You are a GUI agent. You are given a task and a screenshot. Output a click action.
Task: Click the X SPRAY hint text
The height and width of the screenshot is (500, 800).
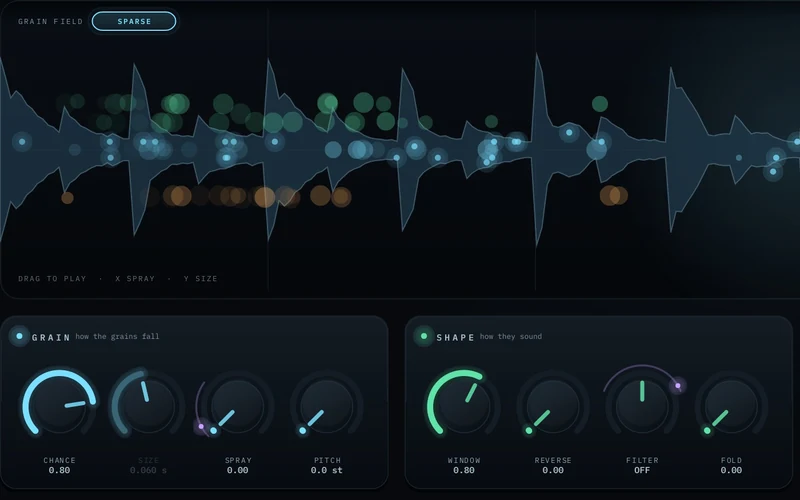(135, 279)
